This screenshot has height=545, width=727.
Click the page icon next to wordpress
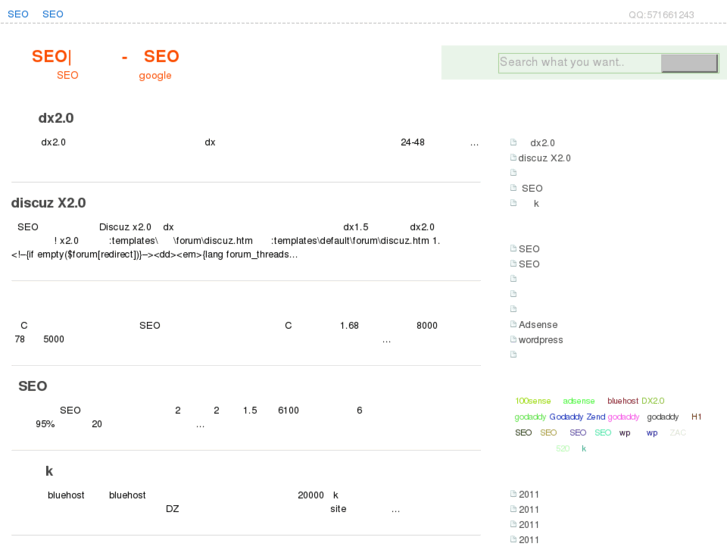click(x=513, y=340)
